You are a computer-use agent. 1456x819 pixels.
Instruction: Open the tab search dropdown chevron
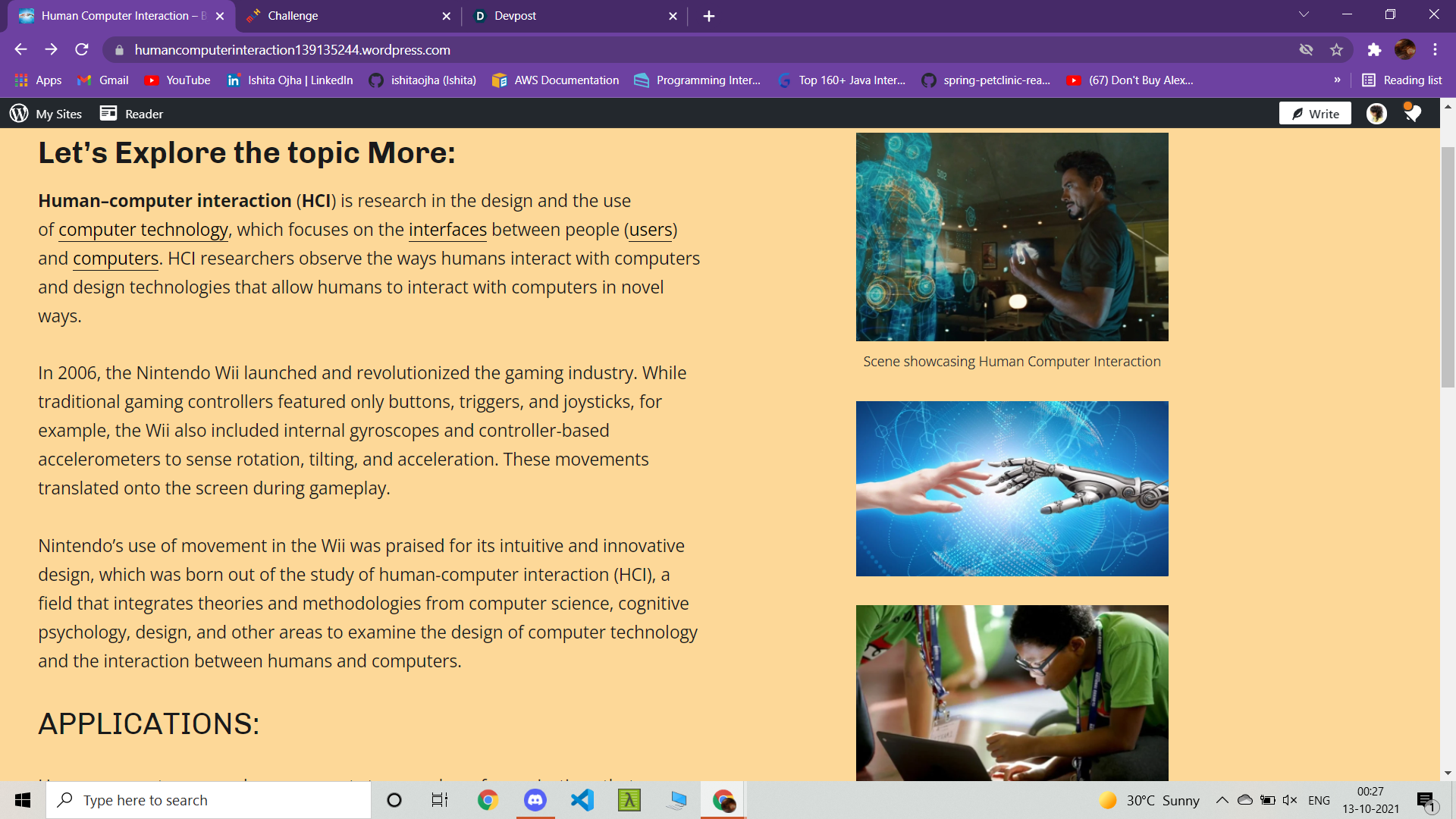1303,14
